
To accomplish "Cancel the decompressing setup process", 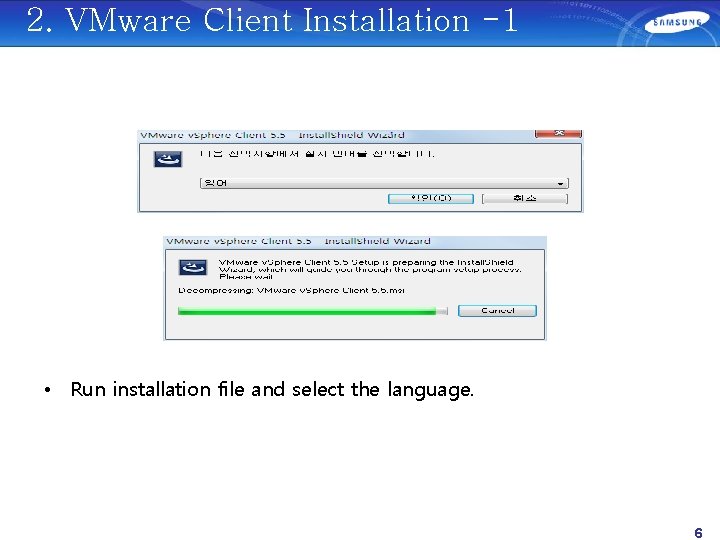I will point(497,311).
